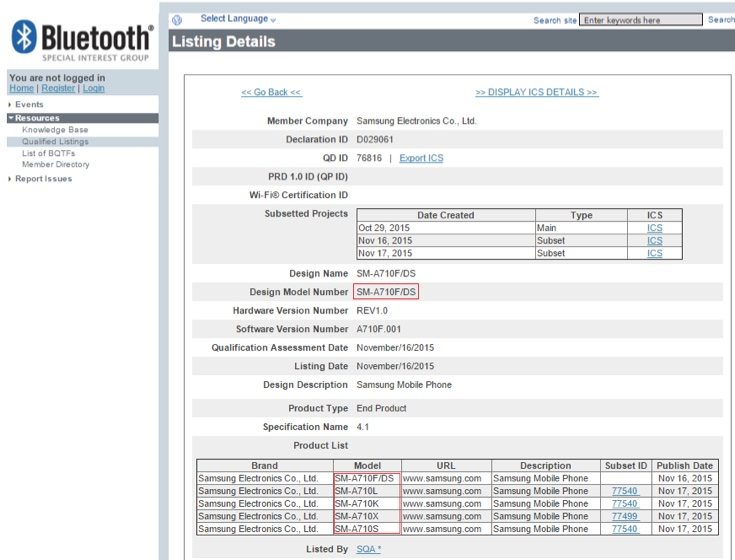This screenshot has height=560, width=735.
Task: Open Subset ID 77499 for SM-A710X
Action: [624, 516]
